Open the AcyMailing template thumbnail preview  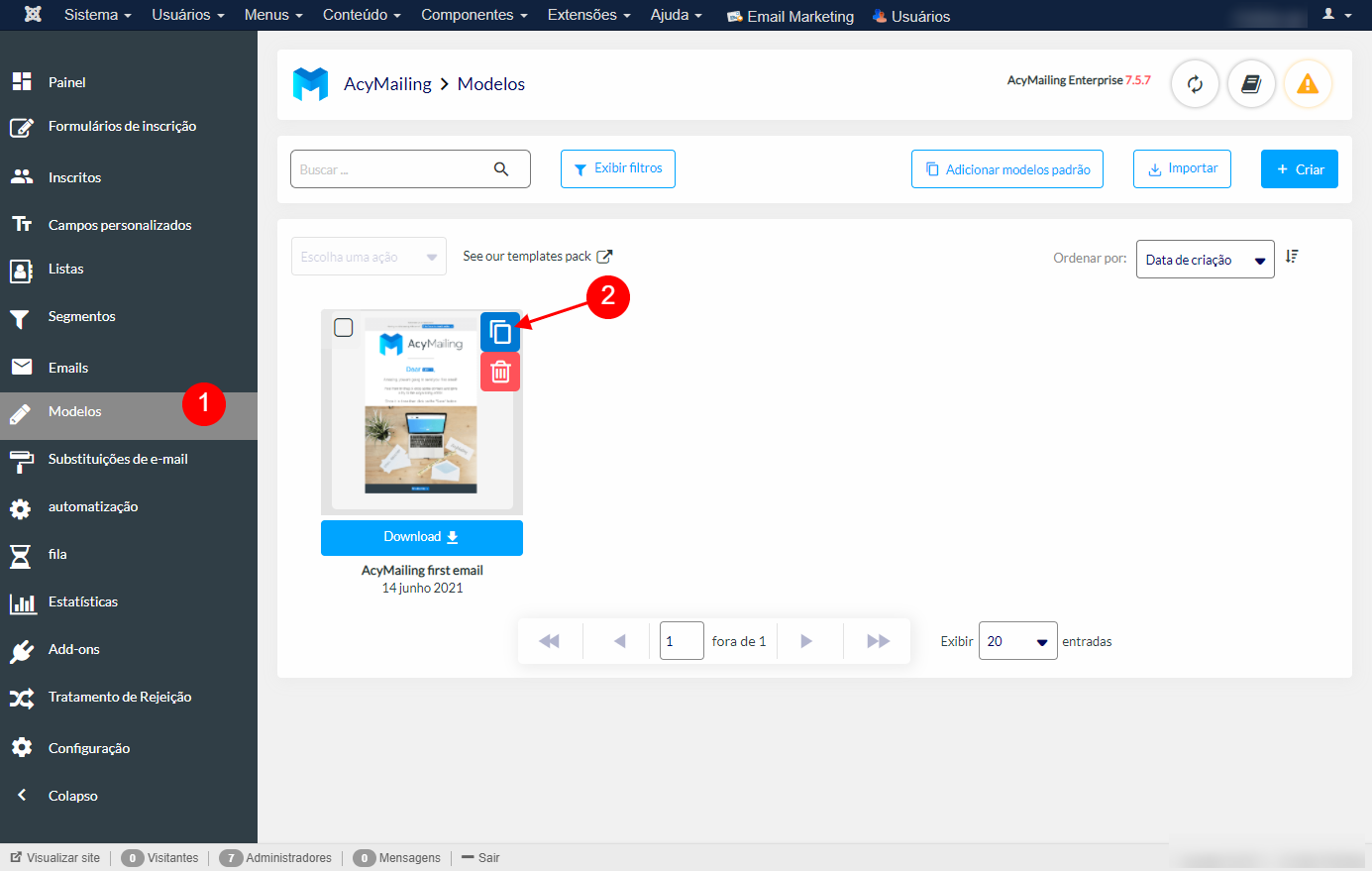(x=421, y=426)
